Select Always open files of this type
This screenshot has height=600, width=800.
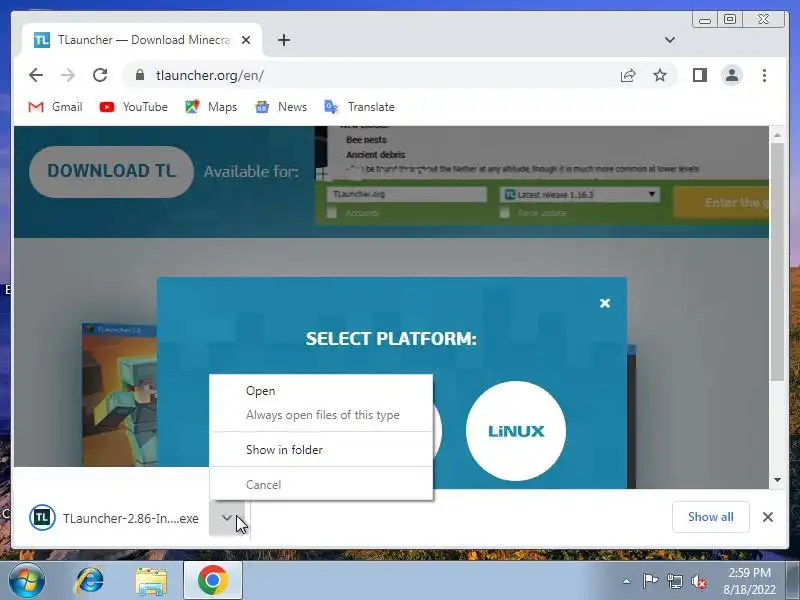(321, 415)
